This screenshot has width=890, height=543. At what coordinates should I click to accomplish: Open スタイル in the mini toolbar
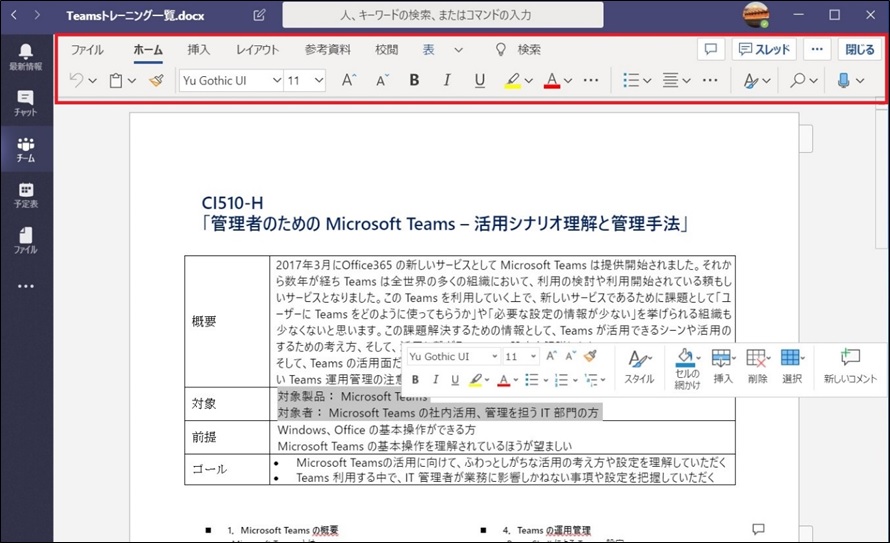click(639, 367)
